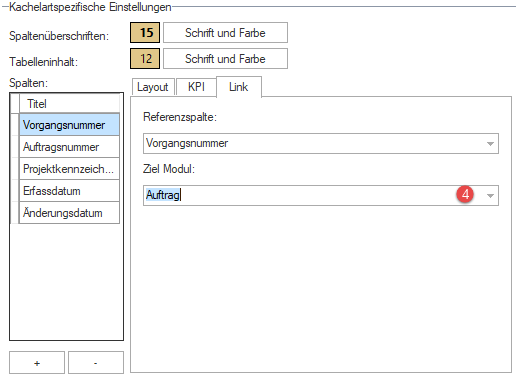The height and width of the screenshot is (379, 518).
Task: Switch to the Layout tab
Action: point(153,87)
